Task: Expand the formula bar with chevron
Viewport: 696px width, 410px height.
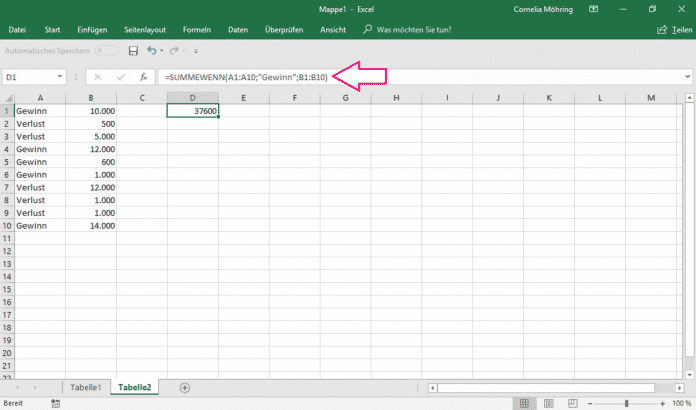Action: point(686,77)
